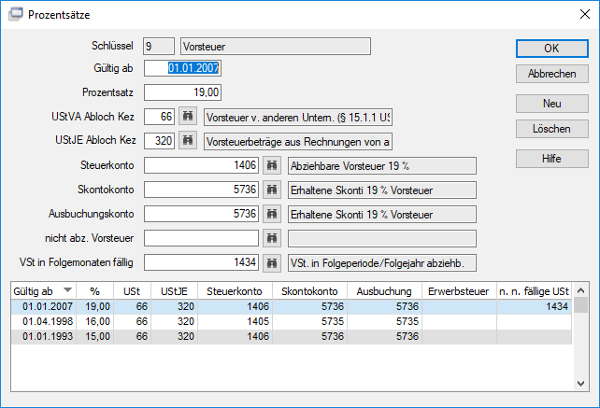Click the % column header
The width and height of the screenshot is (600, 408).
pos(95,291)
